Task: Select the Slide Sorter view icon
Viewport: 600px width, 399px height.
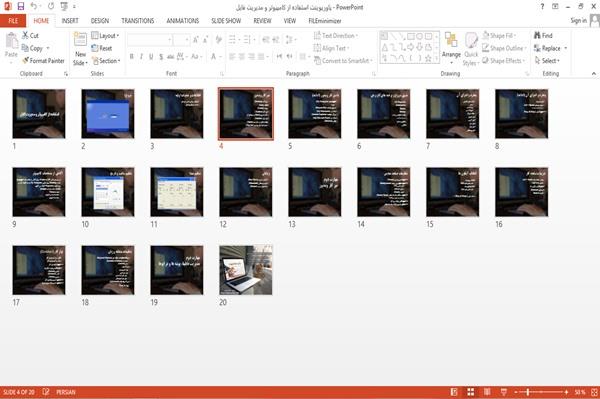Action: click(471, 392)
